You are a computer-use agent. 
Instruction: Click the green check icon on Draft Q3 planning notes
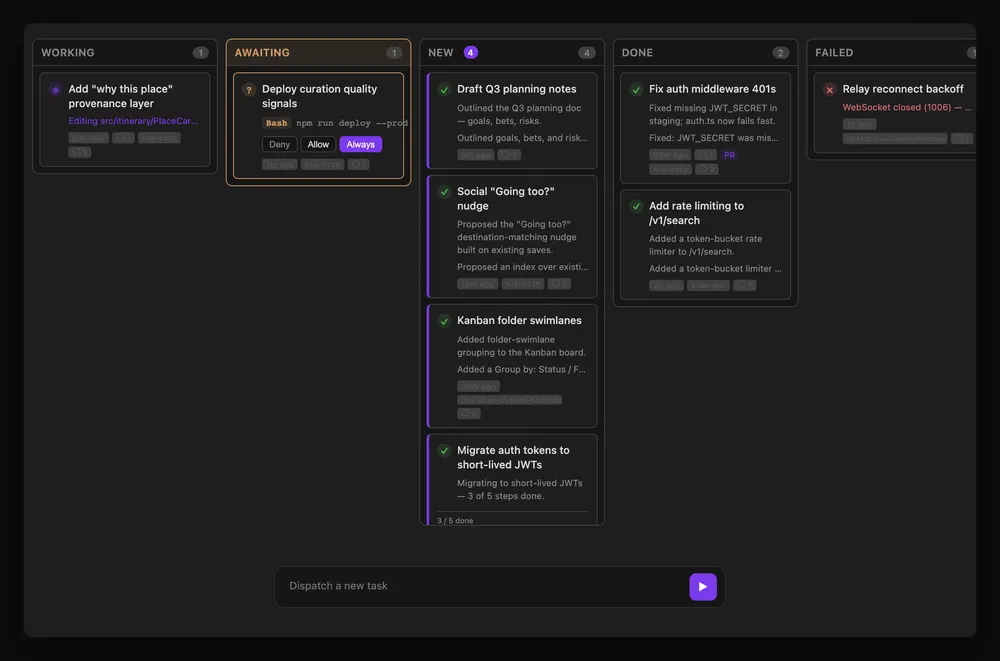[444, 90]
